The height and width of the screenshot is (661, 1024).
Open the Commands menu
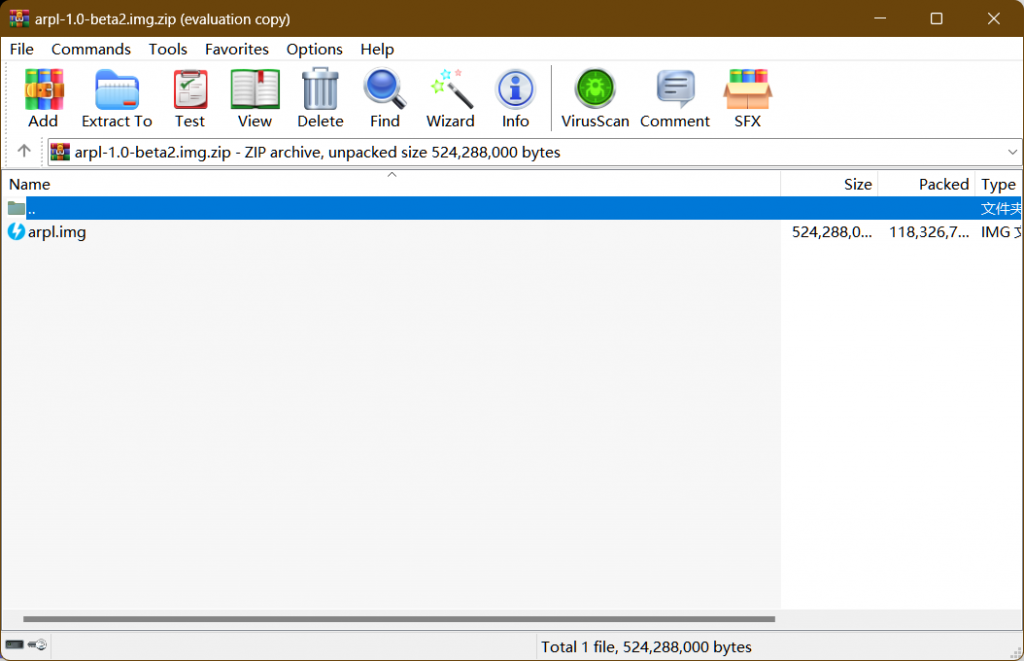(x=91, y=49)
